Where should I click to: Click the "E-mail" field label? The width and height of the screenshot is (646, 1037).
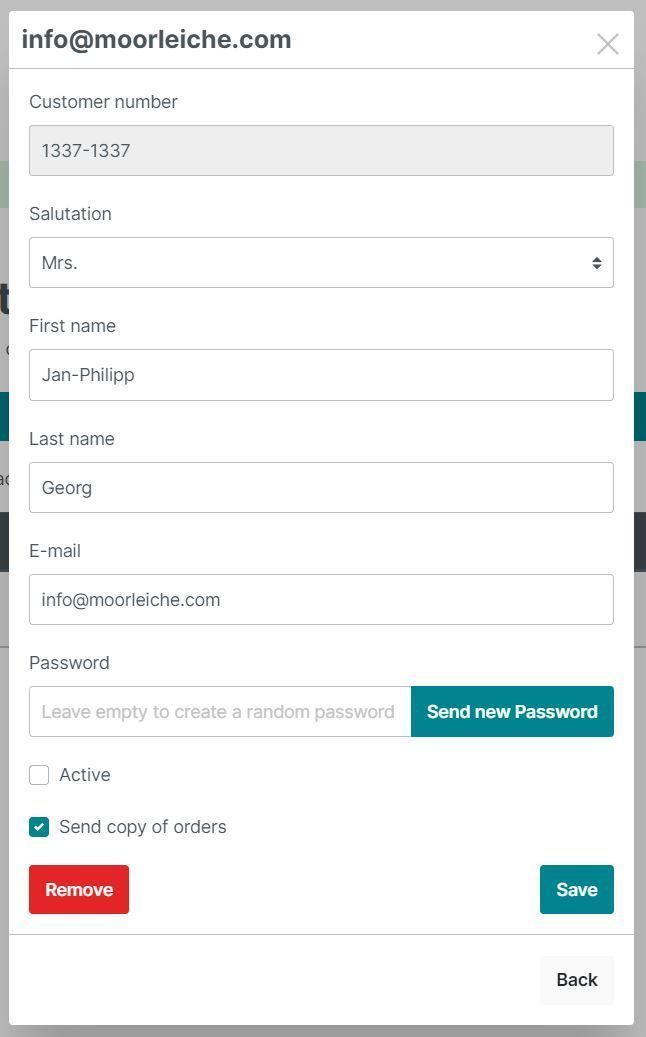click(x=55, y=551)
